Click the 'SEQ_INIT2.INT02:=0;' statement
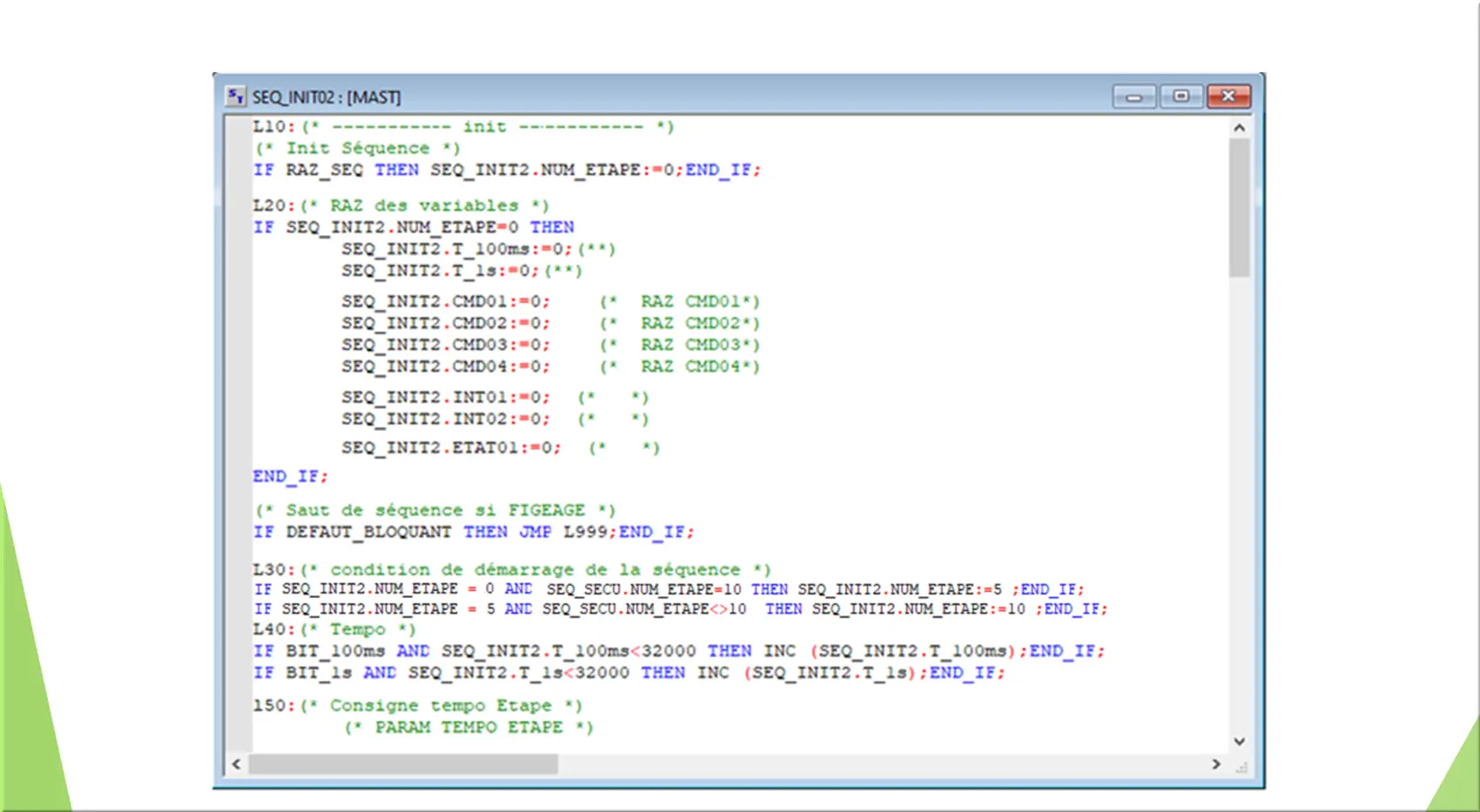The width and height of the screenshot is (1480, 812). (x=446, y=419)
